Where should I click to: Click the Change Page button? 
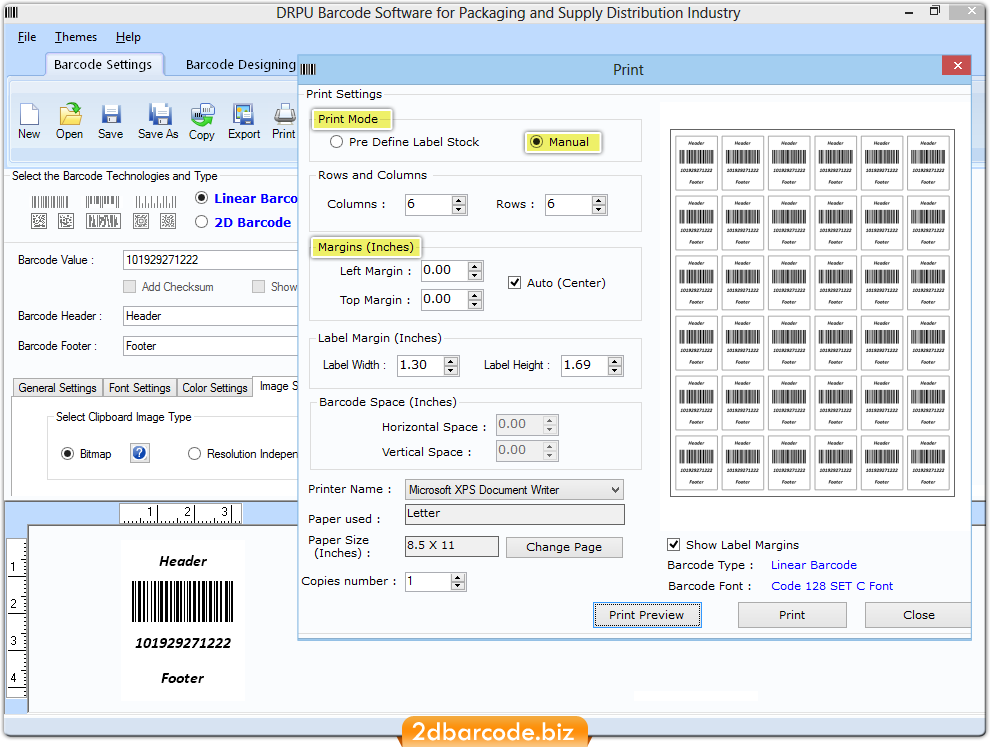tap(564, 547)
